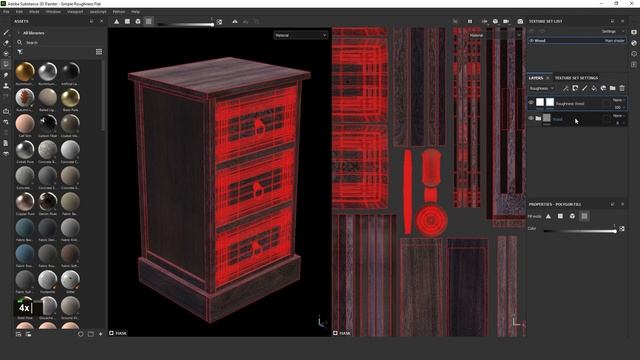Open the Roughness channel dropdown in Layers
The height and width of the screenshot is (360, 640).
click(x=542, y=88)
